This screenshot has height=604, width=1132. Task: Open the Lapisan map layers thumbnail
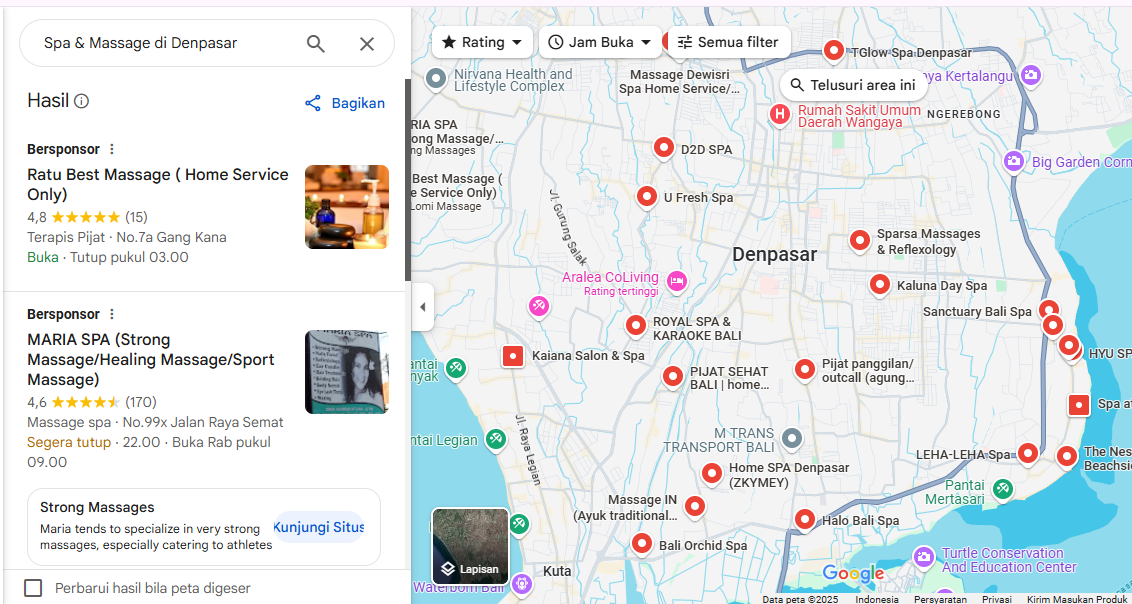(471, 546)
